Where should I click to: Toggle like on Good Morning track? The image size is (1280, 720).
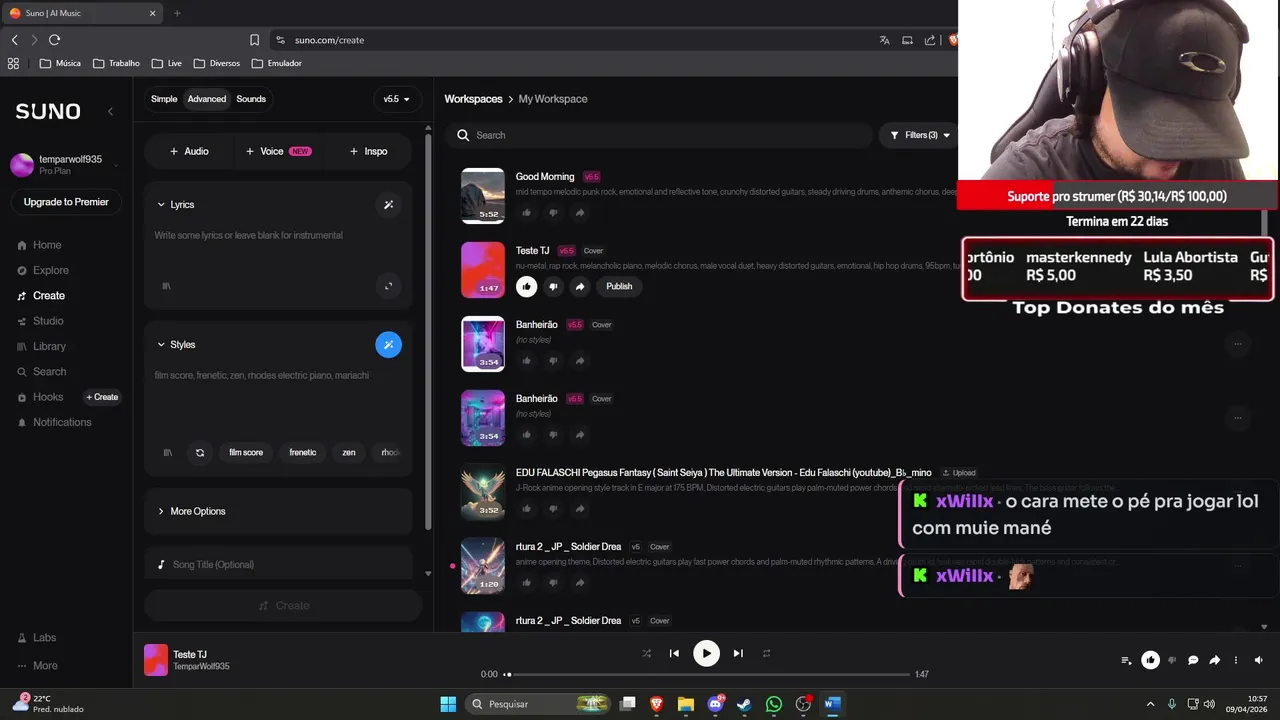527,212
